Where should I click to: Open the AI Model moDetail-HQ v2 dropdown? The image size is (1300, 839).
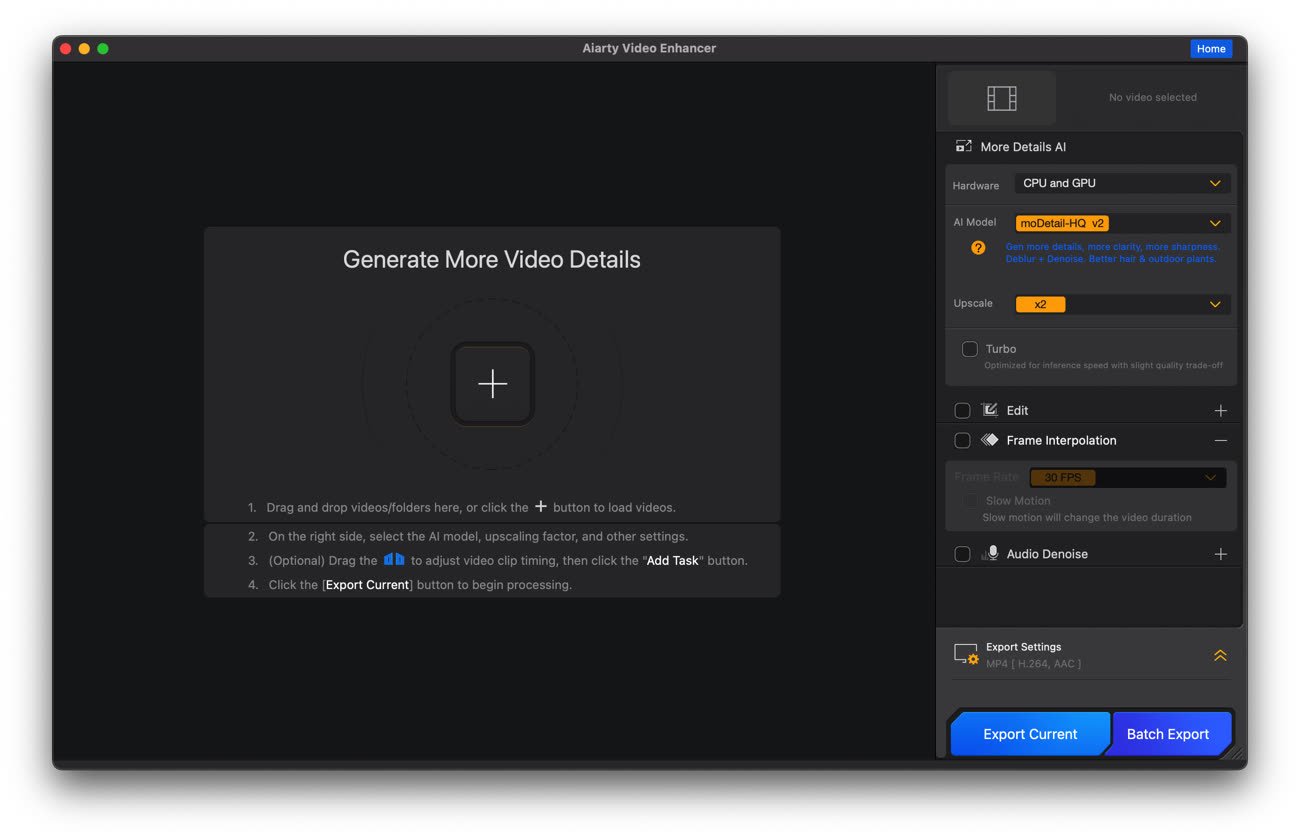pos(1122,223)
